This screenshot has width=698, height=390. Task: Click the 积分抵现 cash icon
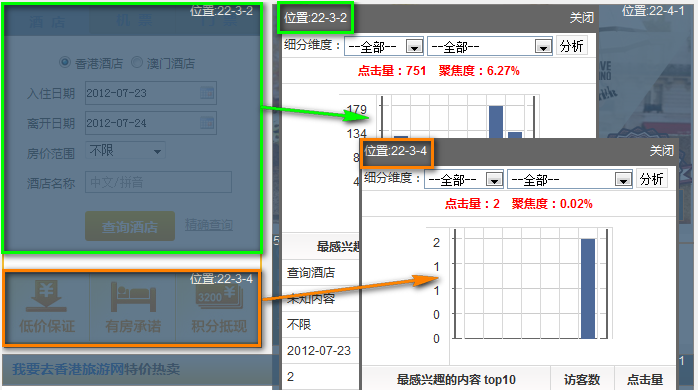219,296
